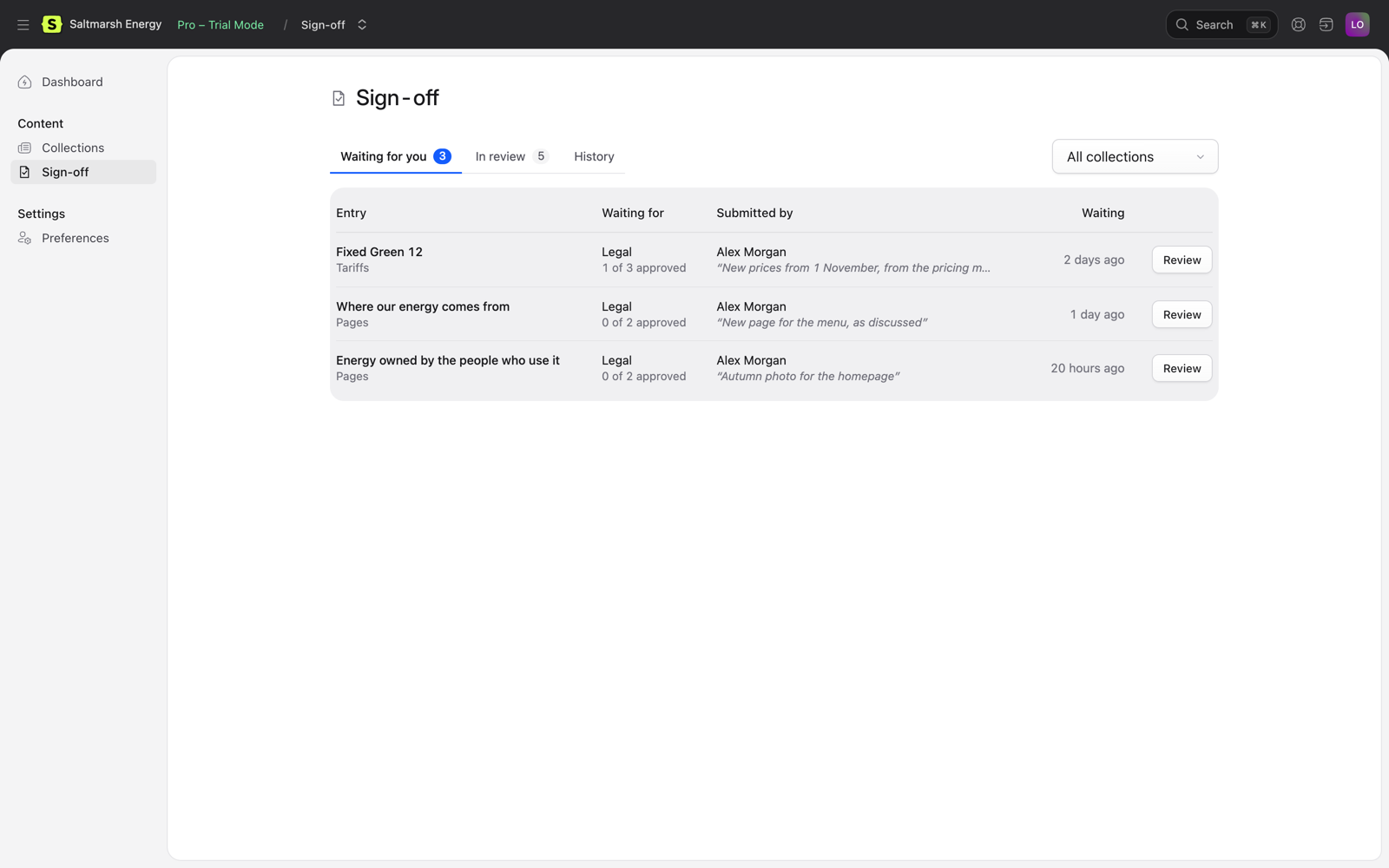Open the hamburger menu in the top bar
Screen dimensions: 1389x868
click(x=23, y=25)
